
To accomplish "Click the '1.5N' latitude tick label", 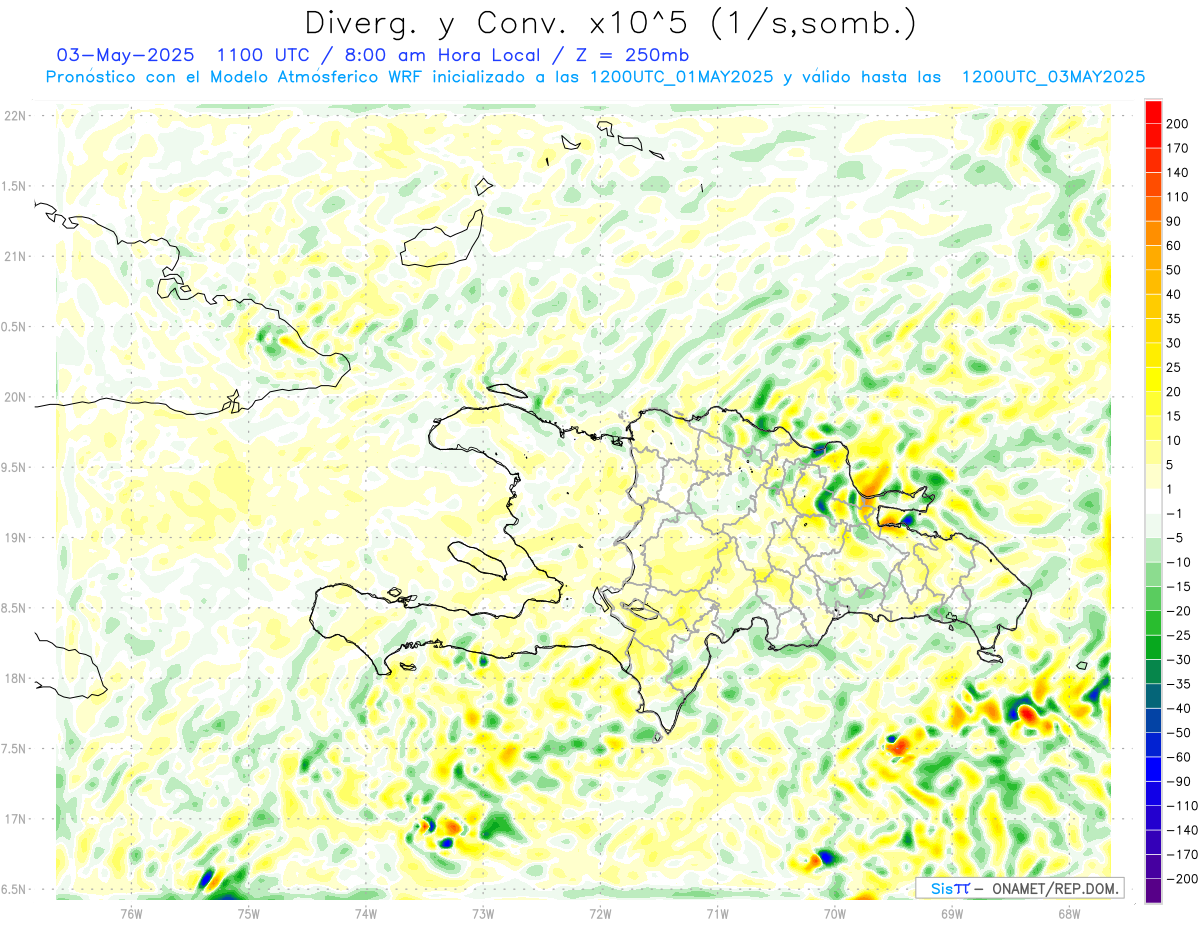I will [14, 186].
